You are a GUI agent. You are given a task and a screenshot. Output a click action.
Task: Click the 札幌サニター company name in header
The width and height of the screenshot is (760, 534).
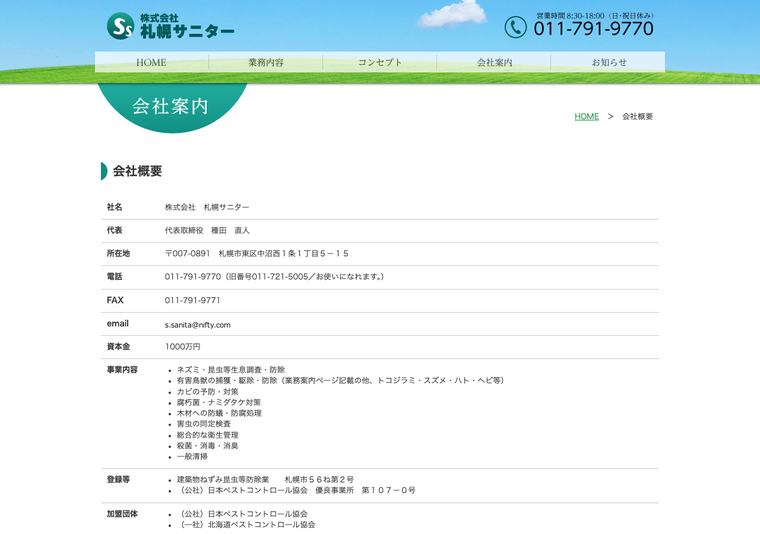pyautogui.click(x=188, y=31)
